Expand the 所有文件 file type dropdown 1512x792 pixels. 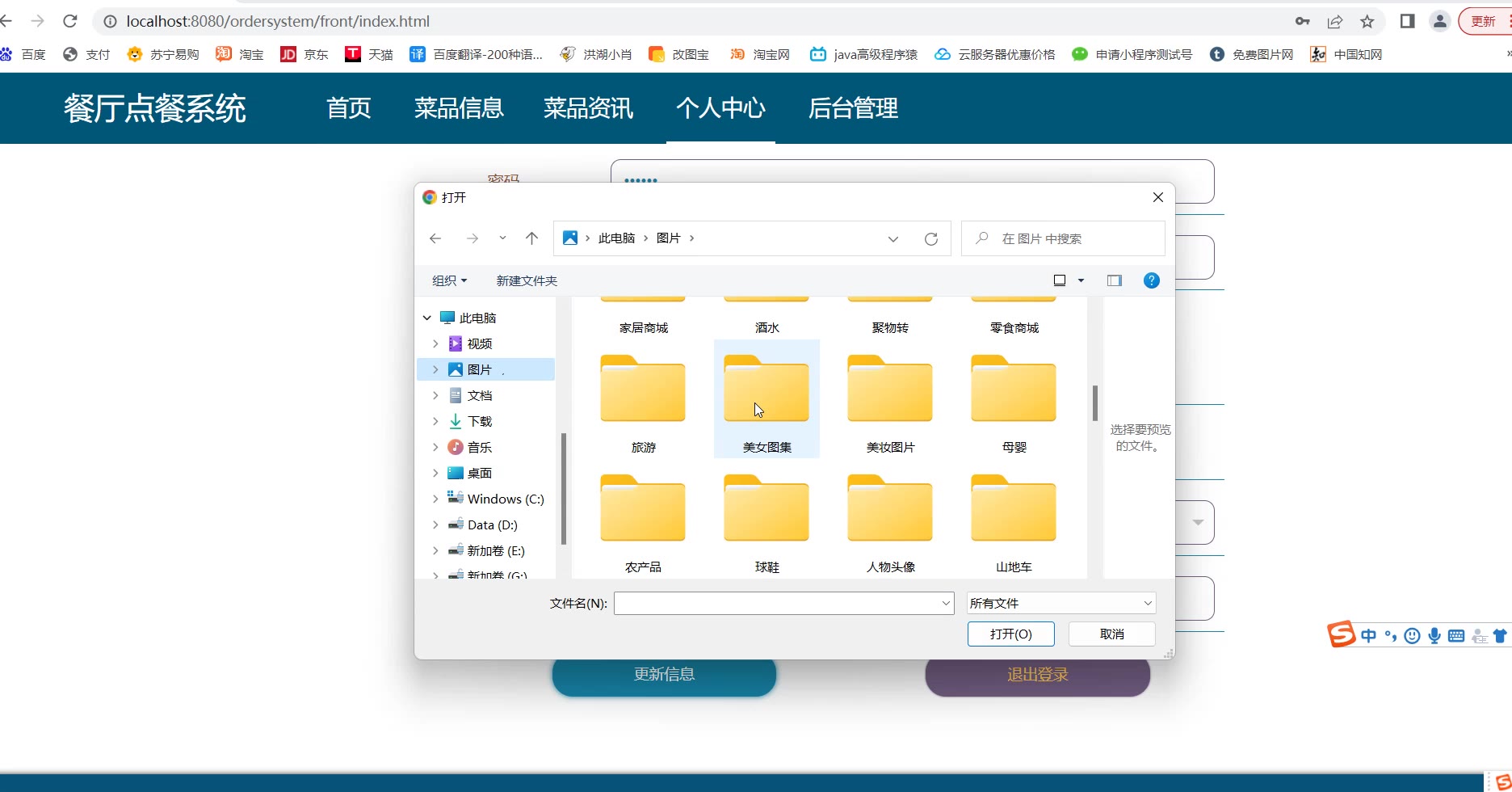pyautogui.click(x=1060, y=603)
